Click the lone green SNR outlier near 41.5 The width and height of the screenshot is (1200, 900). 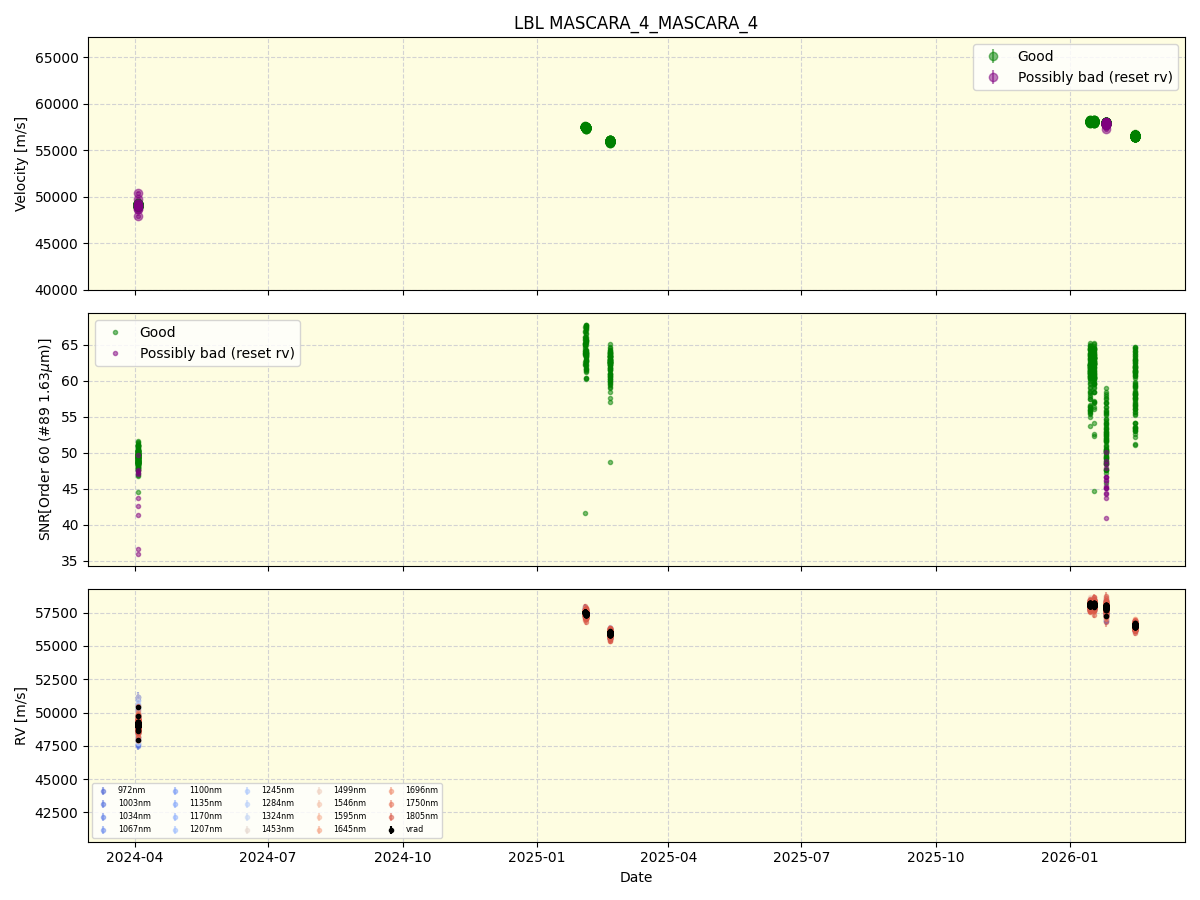tap(586, 513)
